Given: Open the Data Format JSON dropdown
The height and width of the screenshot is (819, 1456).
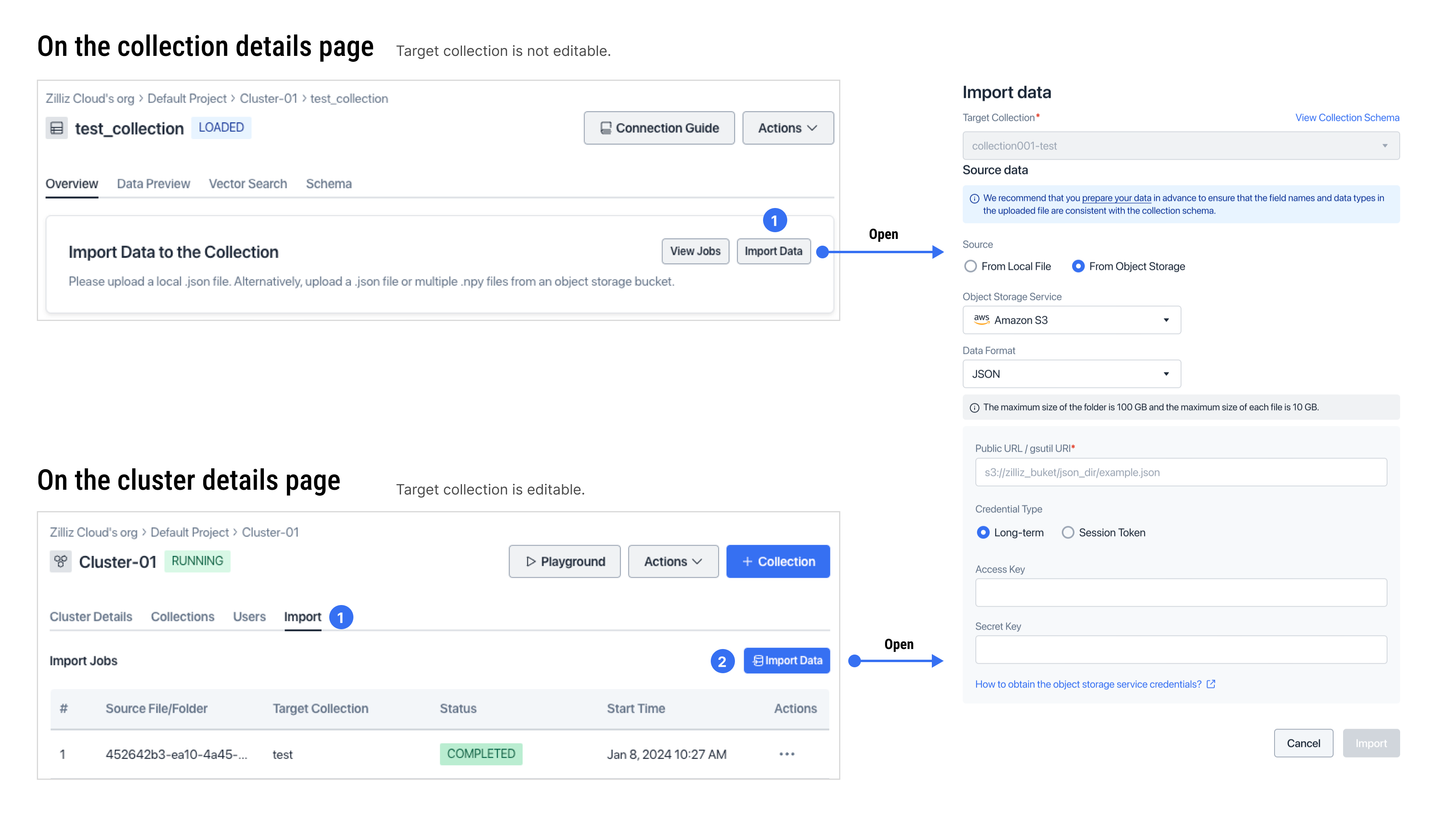Looking at the screenshot, I should pyautogui.click(x=1072, y=374).
